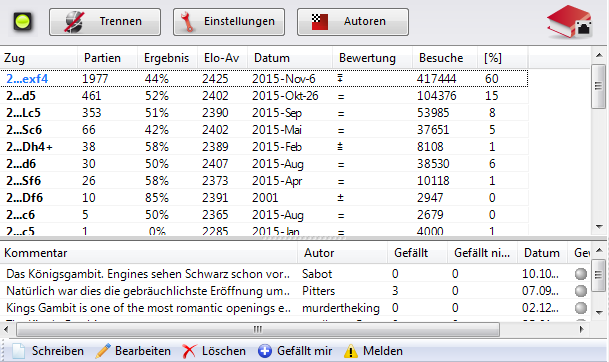
Task: Click Gefällt mir plus icon
Action: point(264,351)
